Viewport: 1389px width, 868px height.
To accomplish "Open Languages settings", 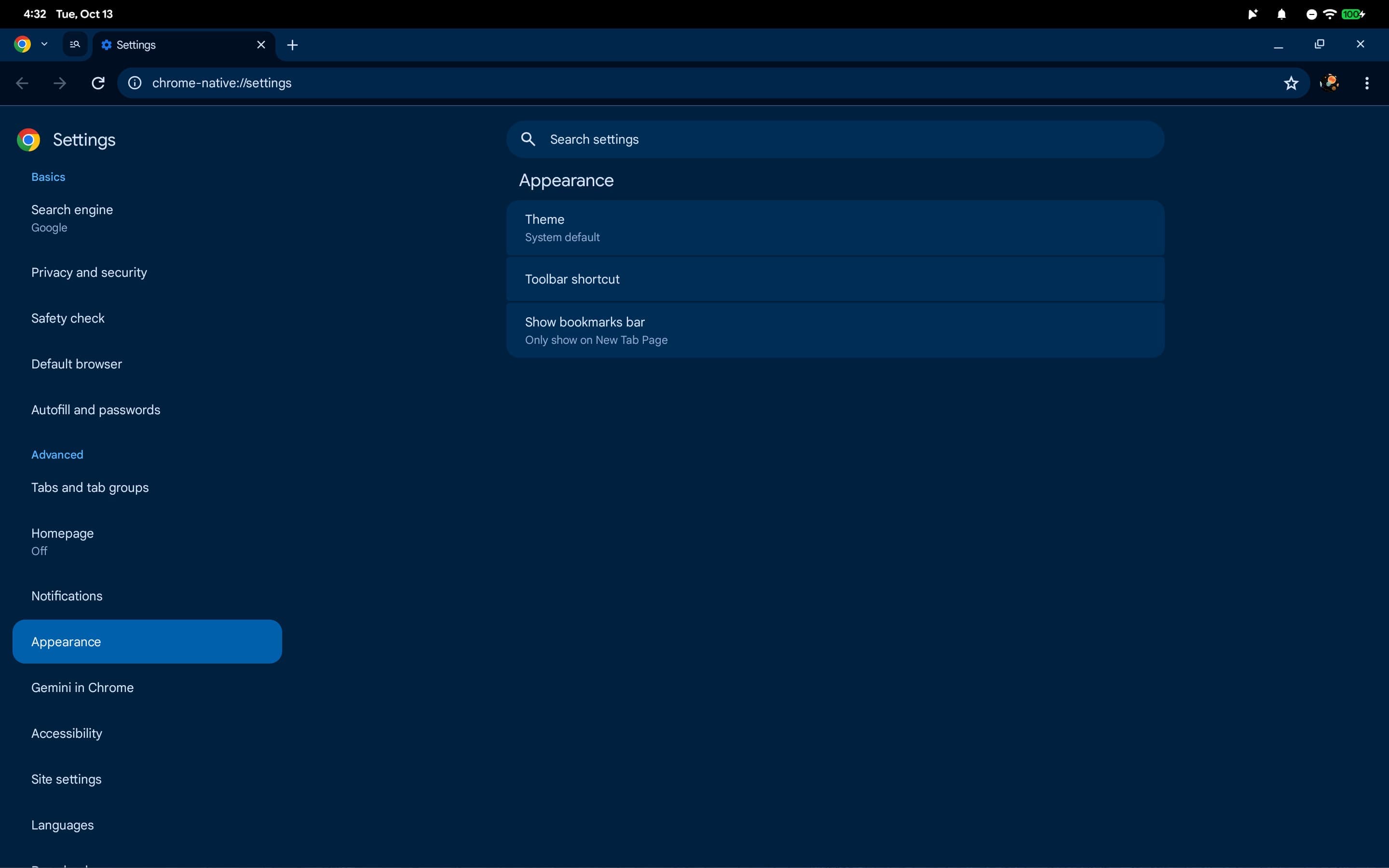I will pos(147,825).
